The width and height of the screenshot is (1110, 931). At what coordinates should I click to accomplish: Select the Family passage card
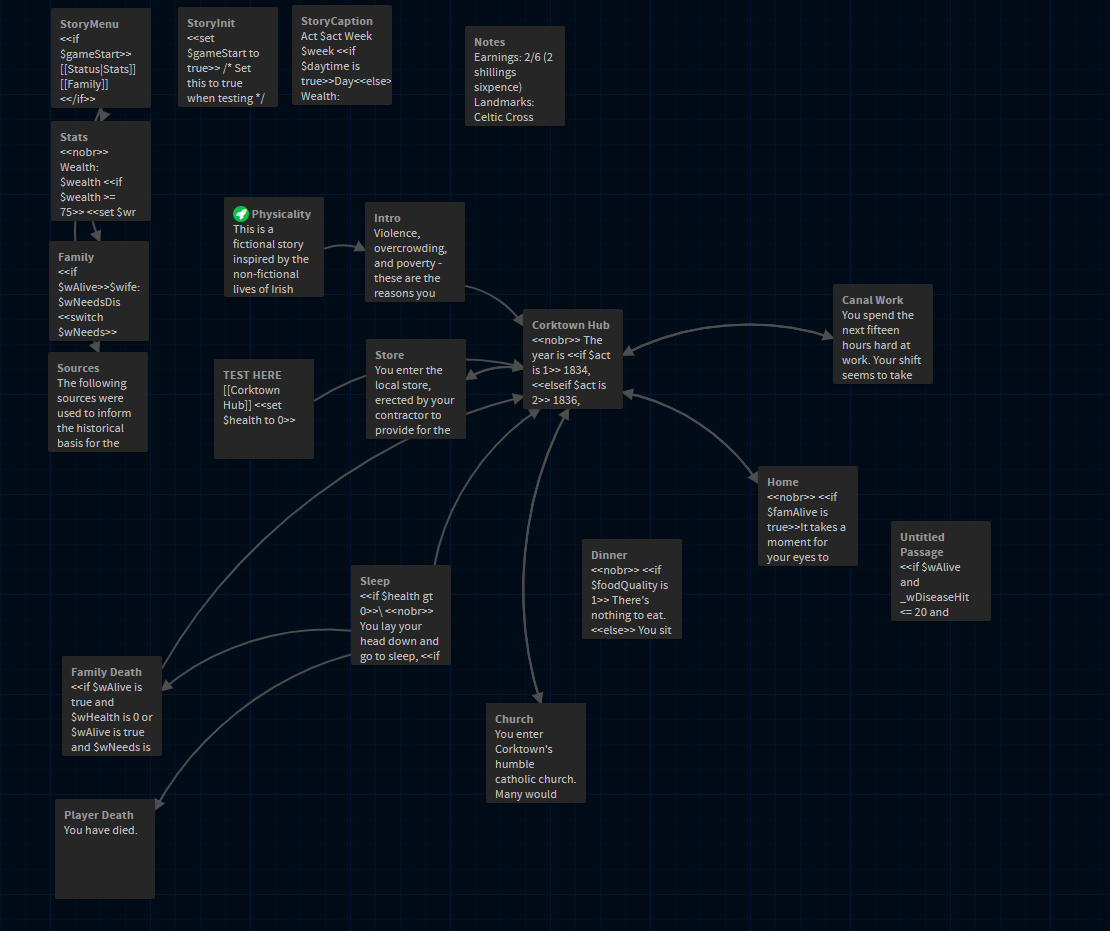[99, 291]
